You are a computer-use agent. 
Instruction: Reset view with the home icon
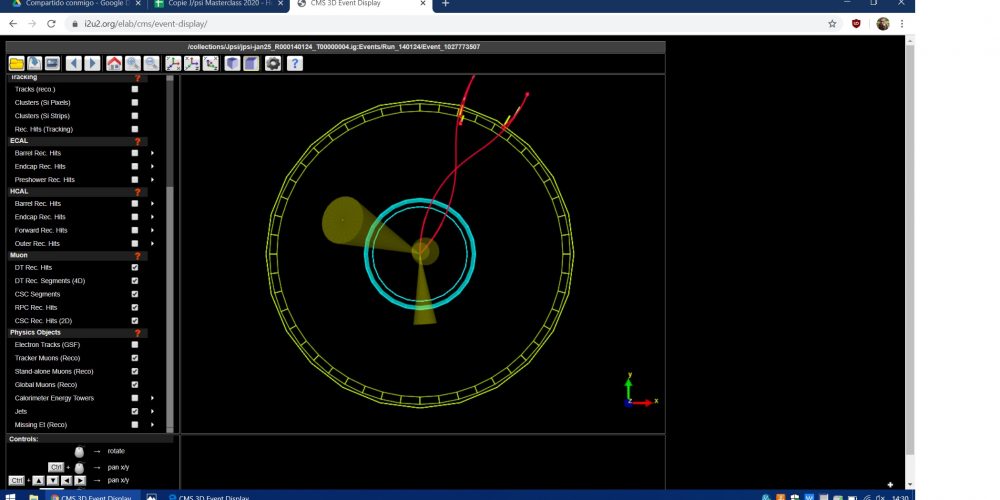coord(114,63)
